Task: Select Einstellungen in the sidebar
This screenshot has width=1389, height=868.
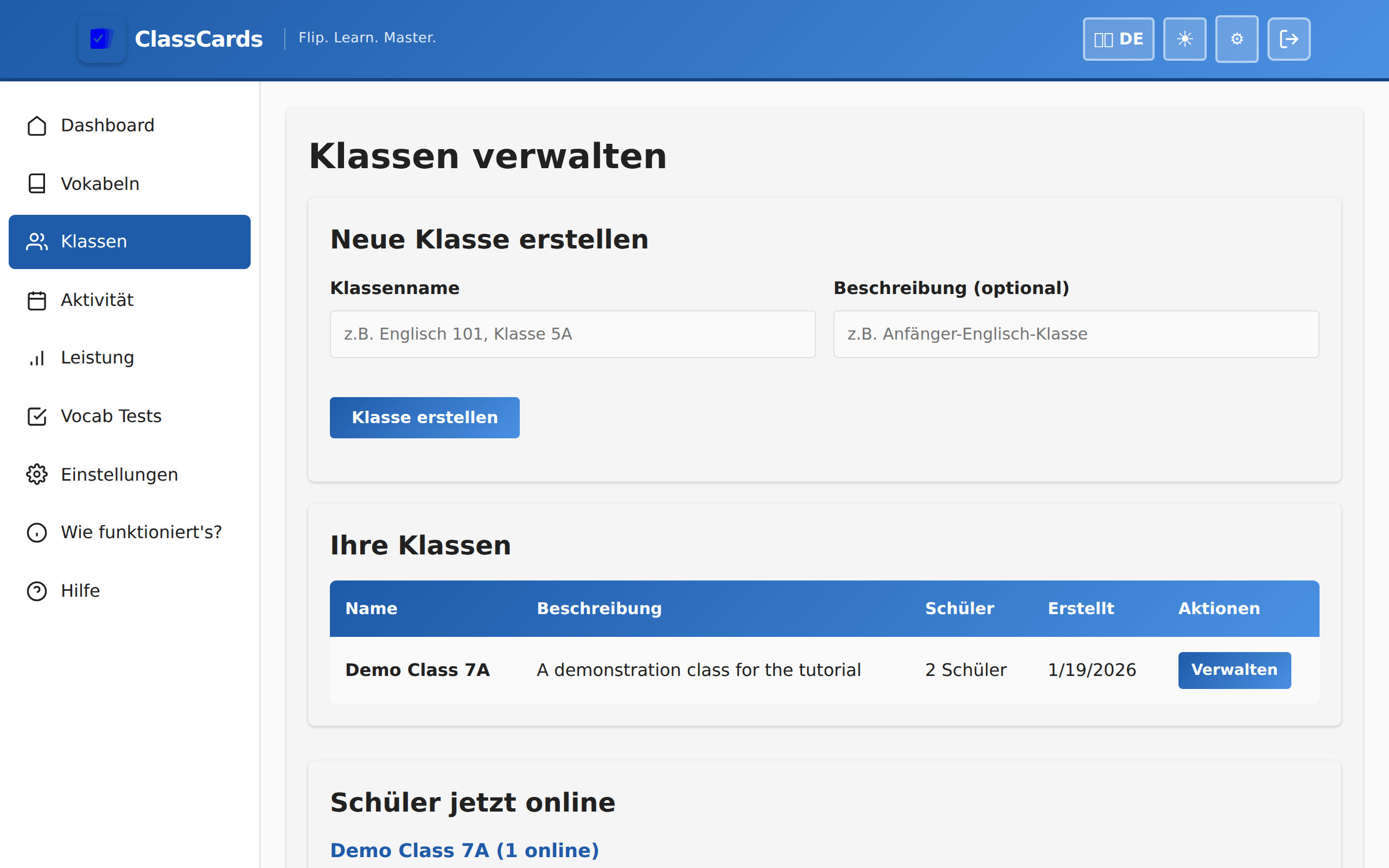Action: (x=119, y=475)
